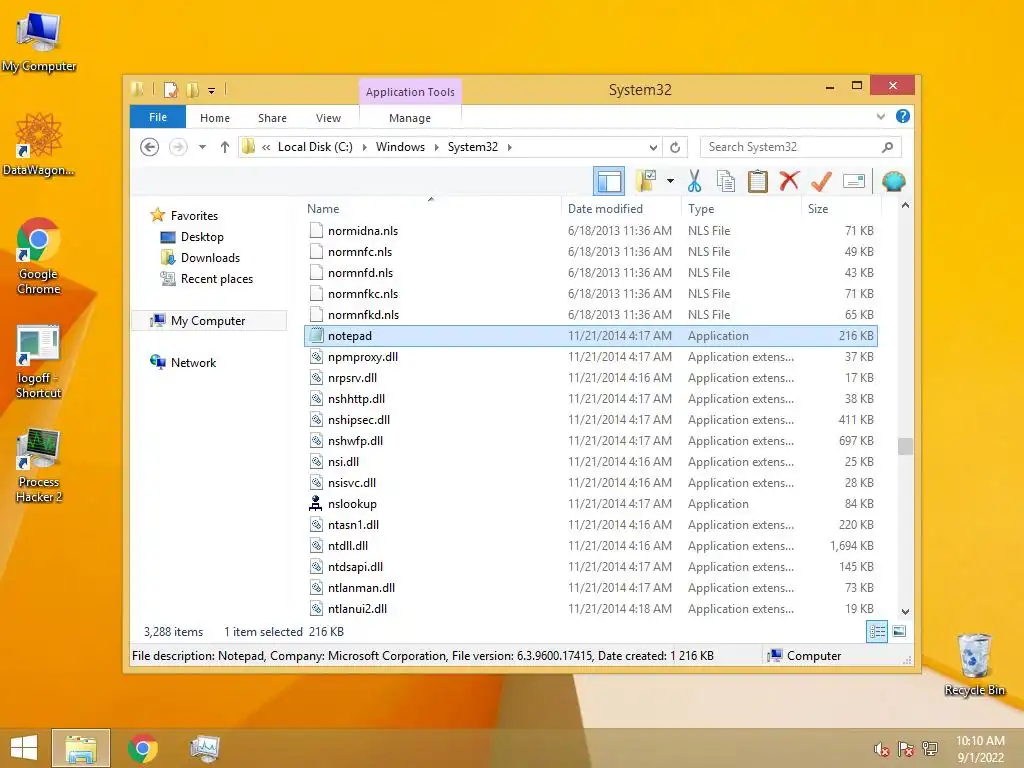This screenshot has height=768, width=1024.
Task: Click the file list scrollbar thumb
Action: pyautogui.click(x=905, y=446)
